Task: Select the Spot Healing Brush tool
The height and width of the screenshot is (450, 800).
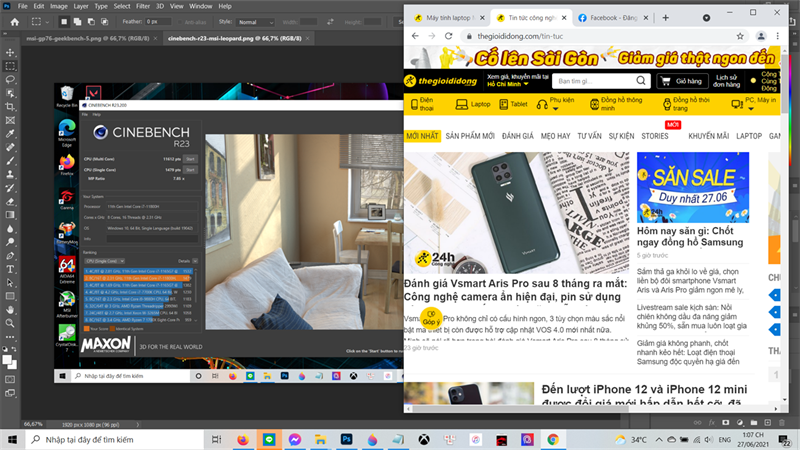Action: click(10, 147)
